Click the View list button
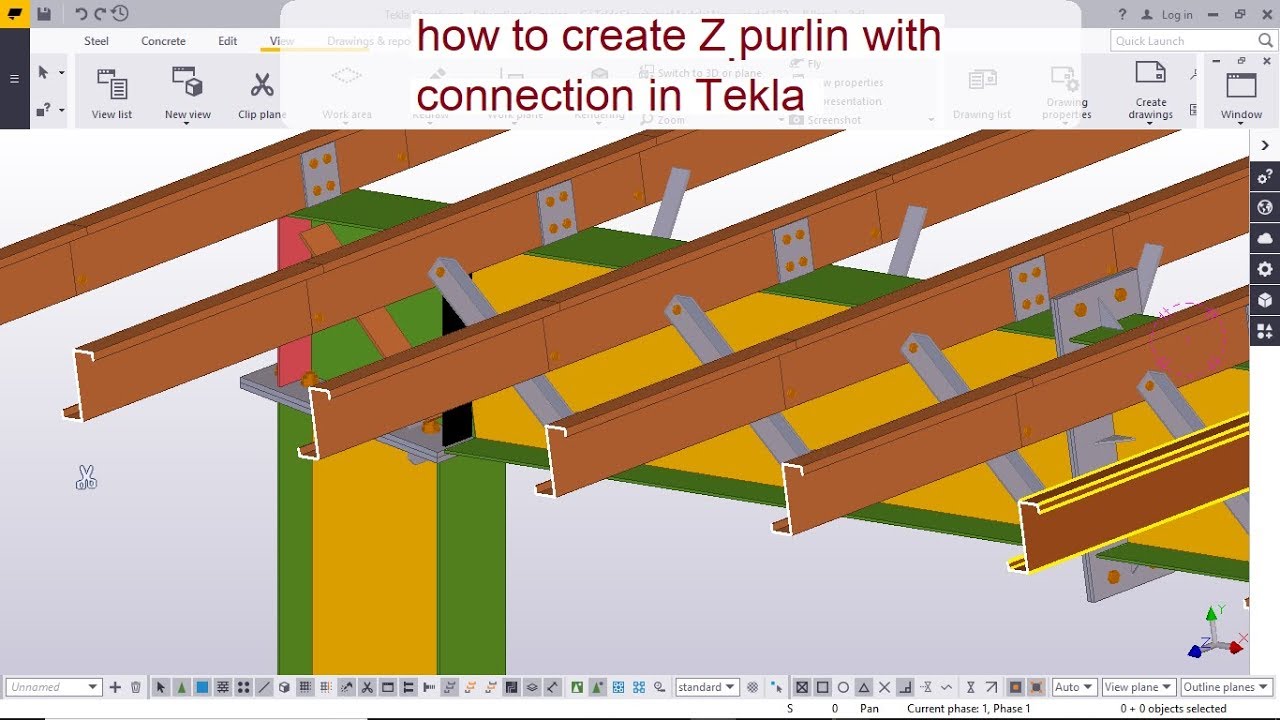 point(111,94)
